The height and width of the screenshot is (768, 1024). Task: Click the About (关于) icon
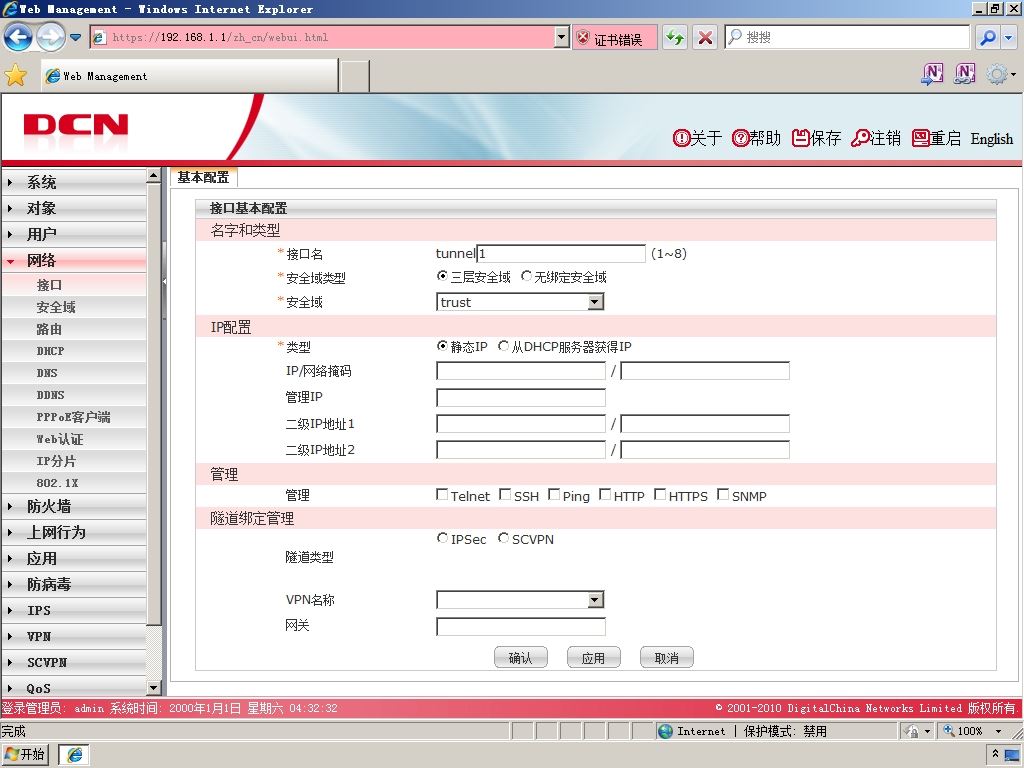(x=681, y=138)
